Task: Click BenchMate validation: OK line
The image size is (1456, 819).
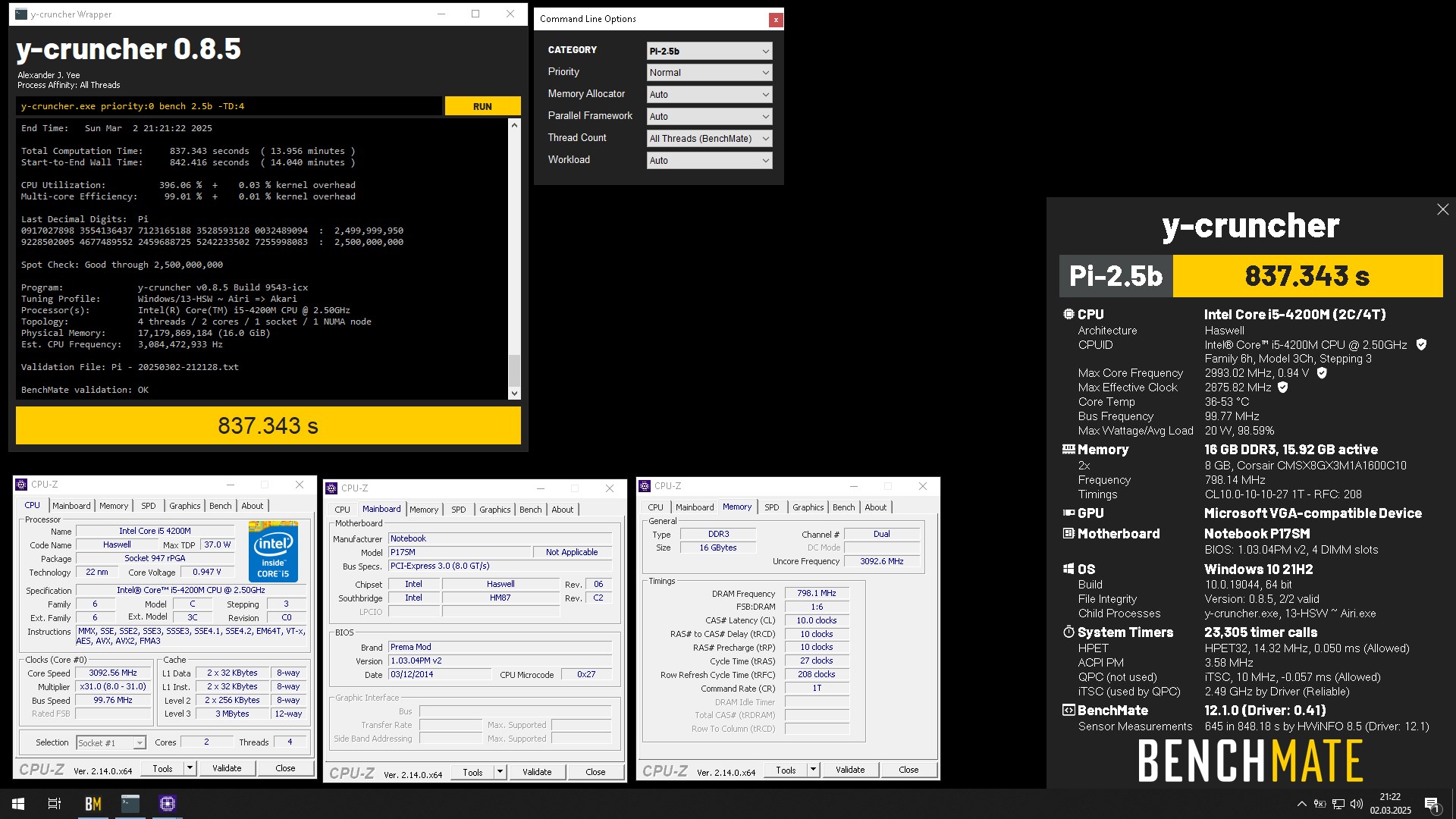Action: pos(85,390)
